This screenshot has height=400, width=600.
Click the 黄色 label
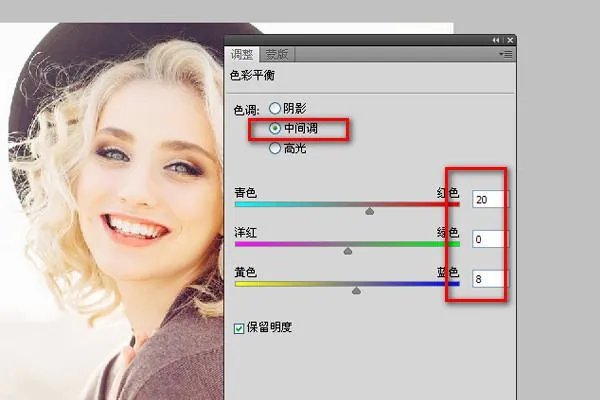[x=245, y=272]
